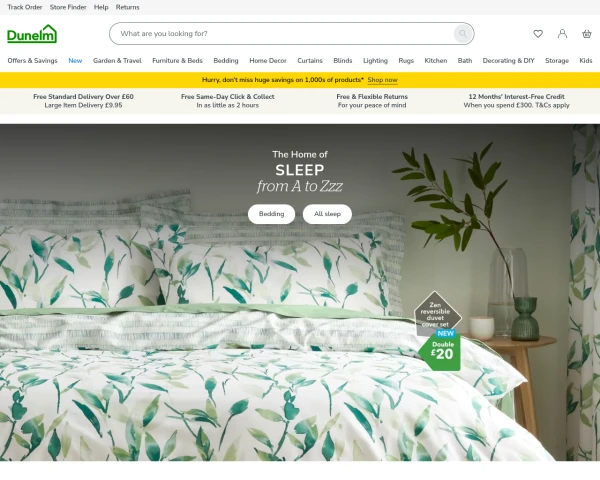Screen dimensions: 600x480
Task: Click the Zen reversible duvet label
Action: [436, 314]
